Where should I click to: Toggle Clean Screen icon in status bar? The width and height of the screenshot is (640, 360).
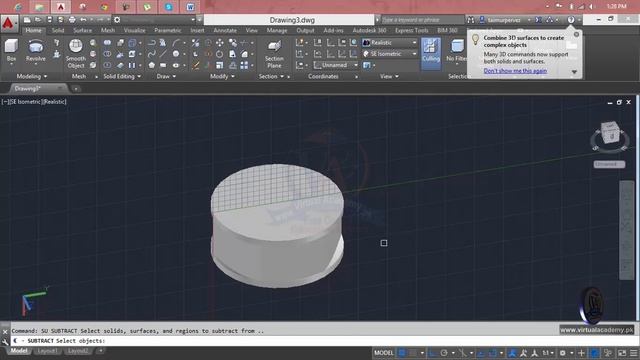[x=622, y=353]
